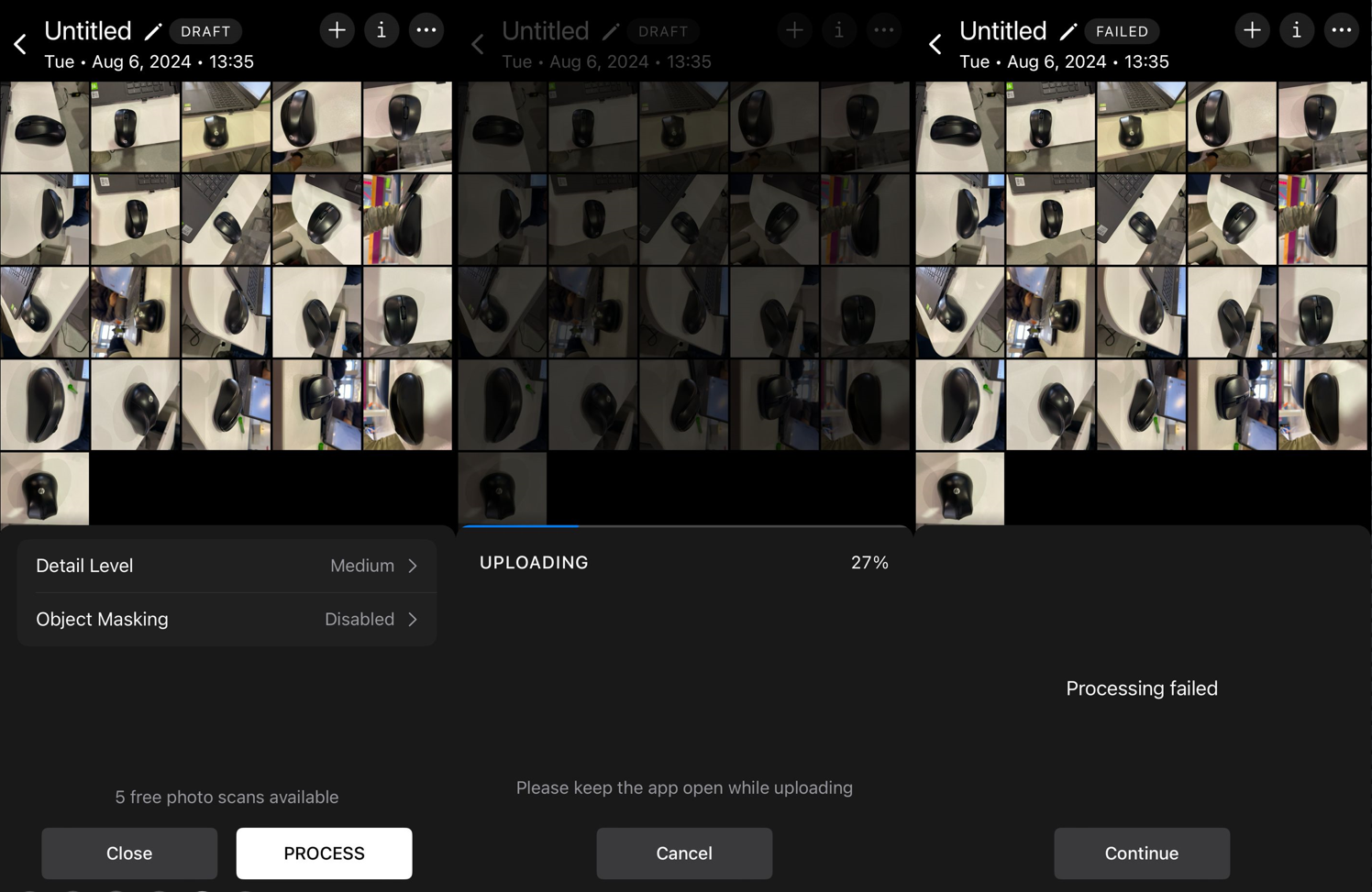The image size is (1372, 892).
Task: Open the first mouse photo on the Failed screen
Action: click(960, 127)
